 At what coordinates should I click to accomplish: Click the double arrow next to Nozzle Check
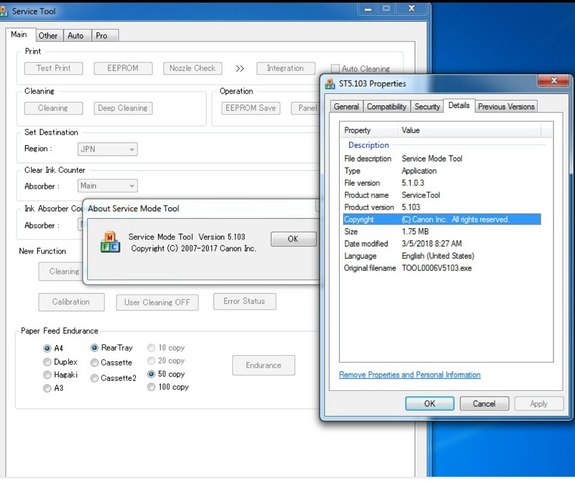tap(240, 69)
